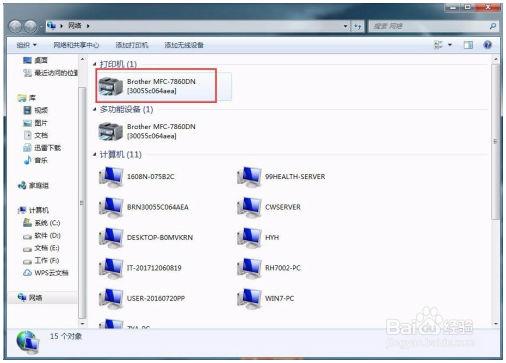Click the 15 个对象 status text
506x363 pixels.
(66, 336)
